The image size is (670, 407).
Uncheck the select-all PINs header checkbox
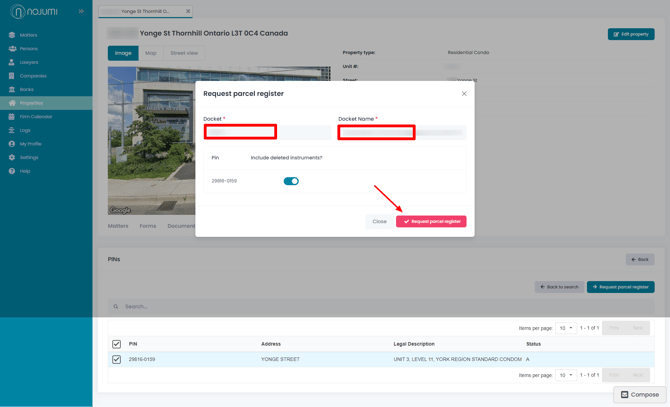pyautogui.click(x=117, y=344)
